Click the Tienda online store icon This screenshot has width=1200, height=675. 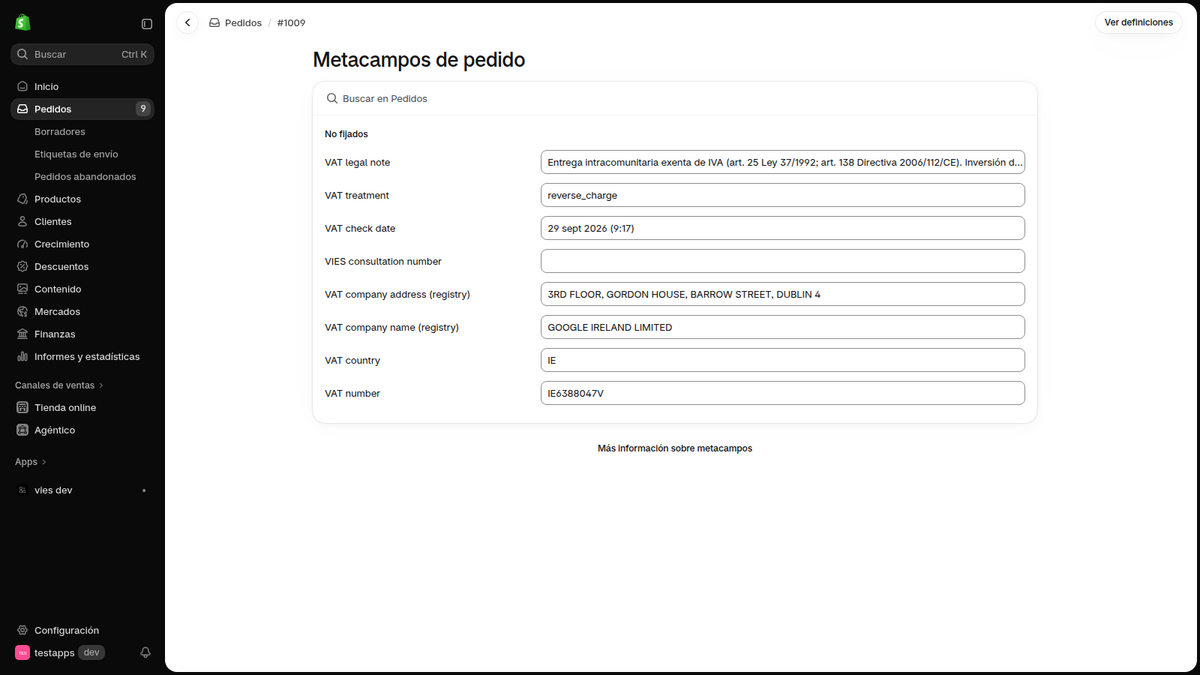(23, 408)
